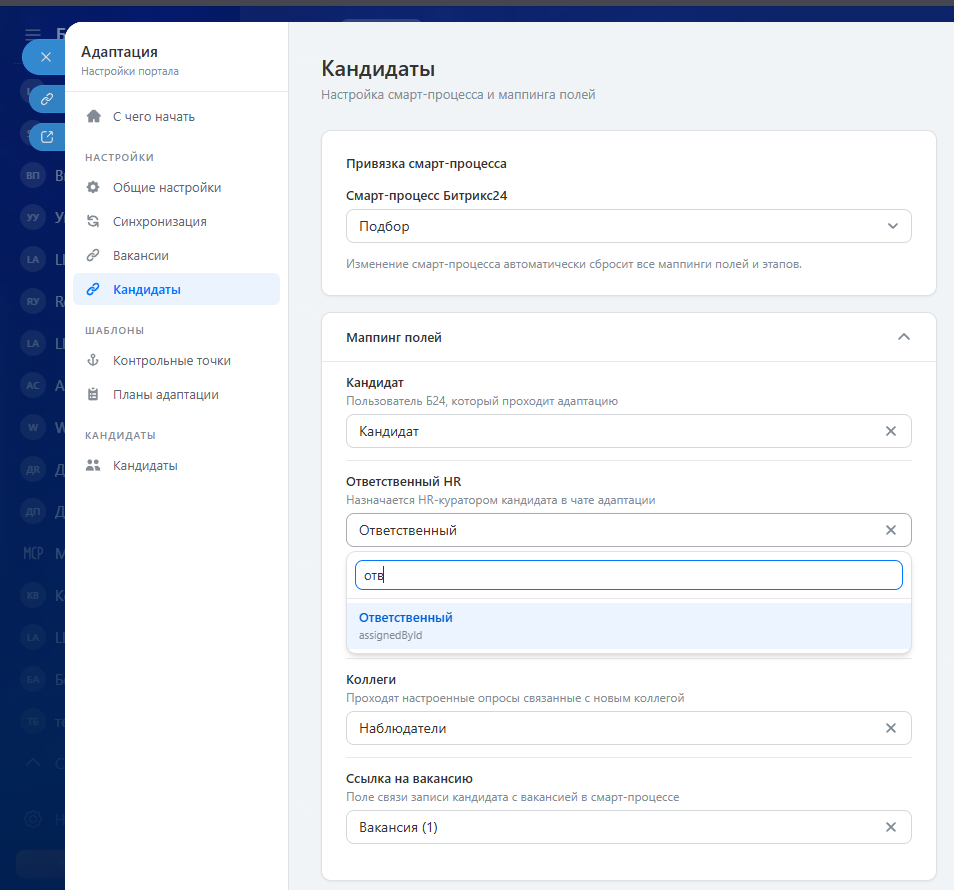Close the slider panel with X button

pos(45,57)
